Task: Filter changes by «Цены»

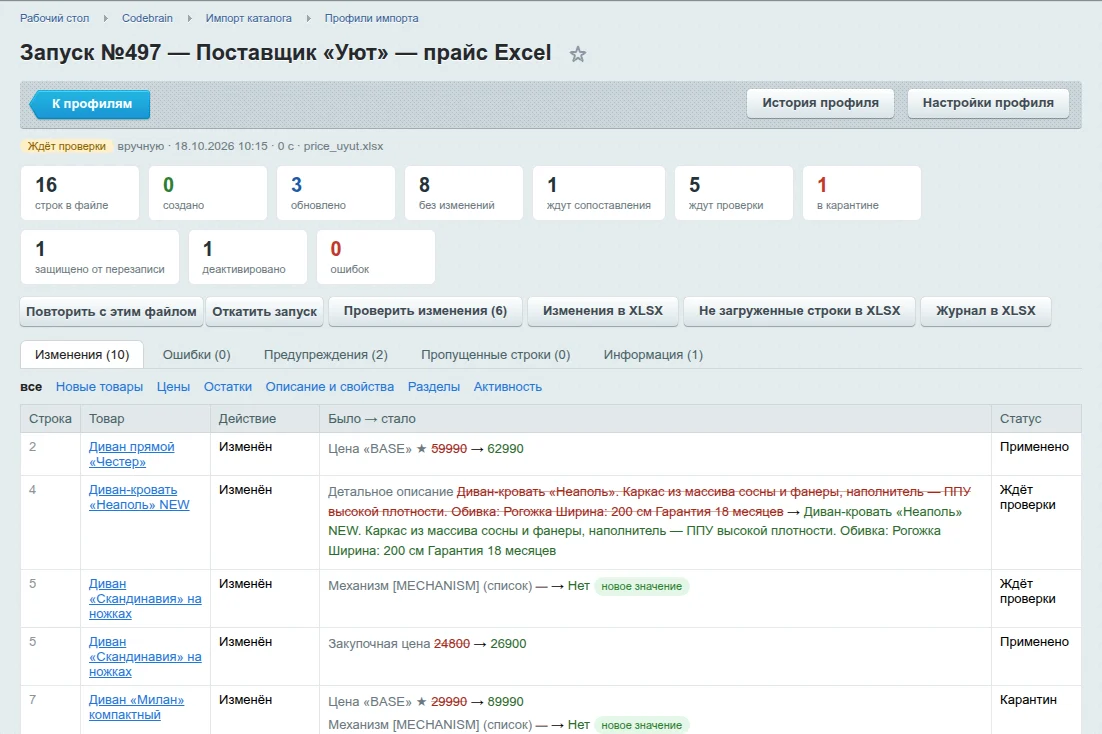Action: (x=174, y=387)
